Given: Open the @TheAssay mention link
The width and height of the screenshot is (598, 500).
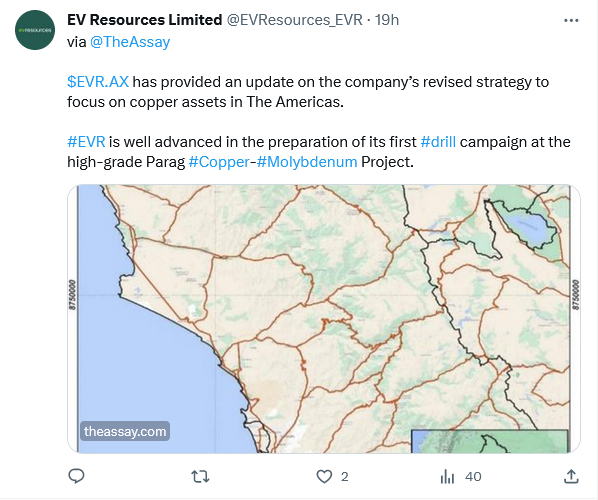Looking at the screenshot, I should pos(130,42).
